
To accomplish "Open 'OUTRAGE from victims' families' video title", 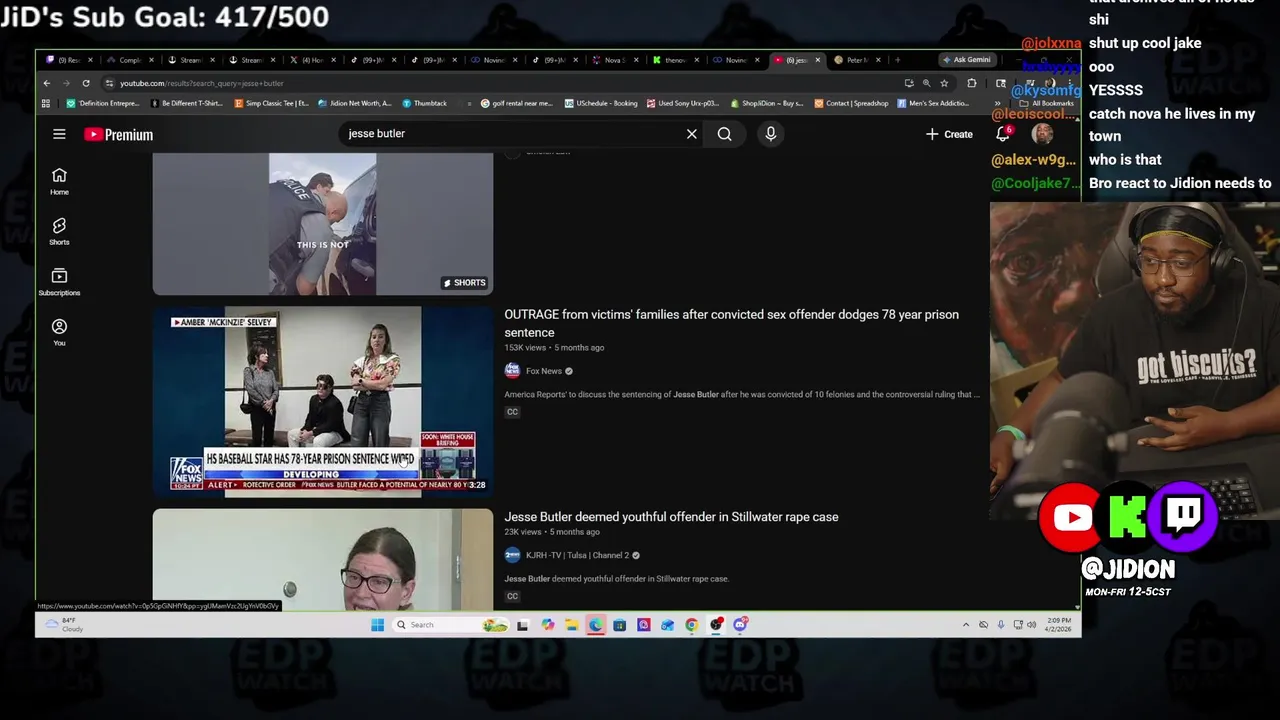I will pyautogui.click(x=731, y=323).
